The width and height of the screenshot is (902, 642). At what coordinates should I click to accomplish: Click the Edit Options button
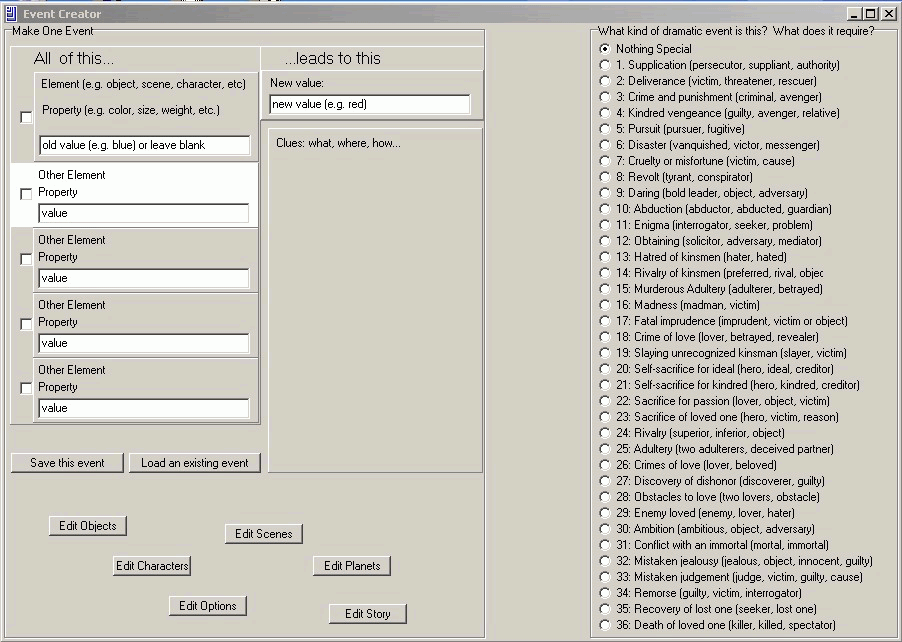[207, 606]
